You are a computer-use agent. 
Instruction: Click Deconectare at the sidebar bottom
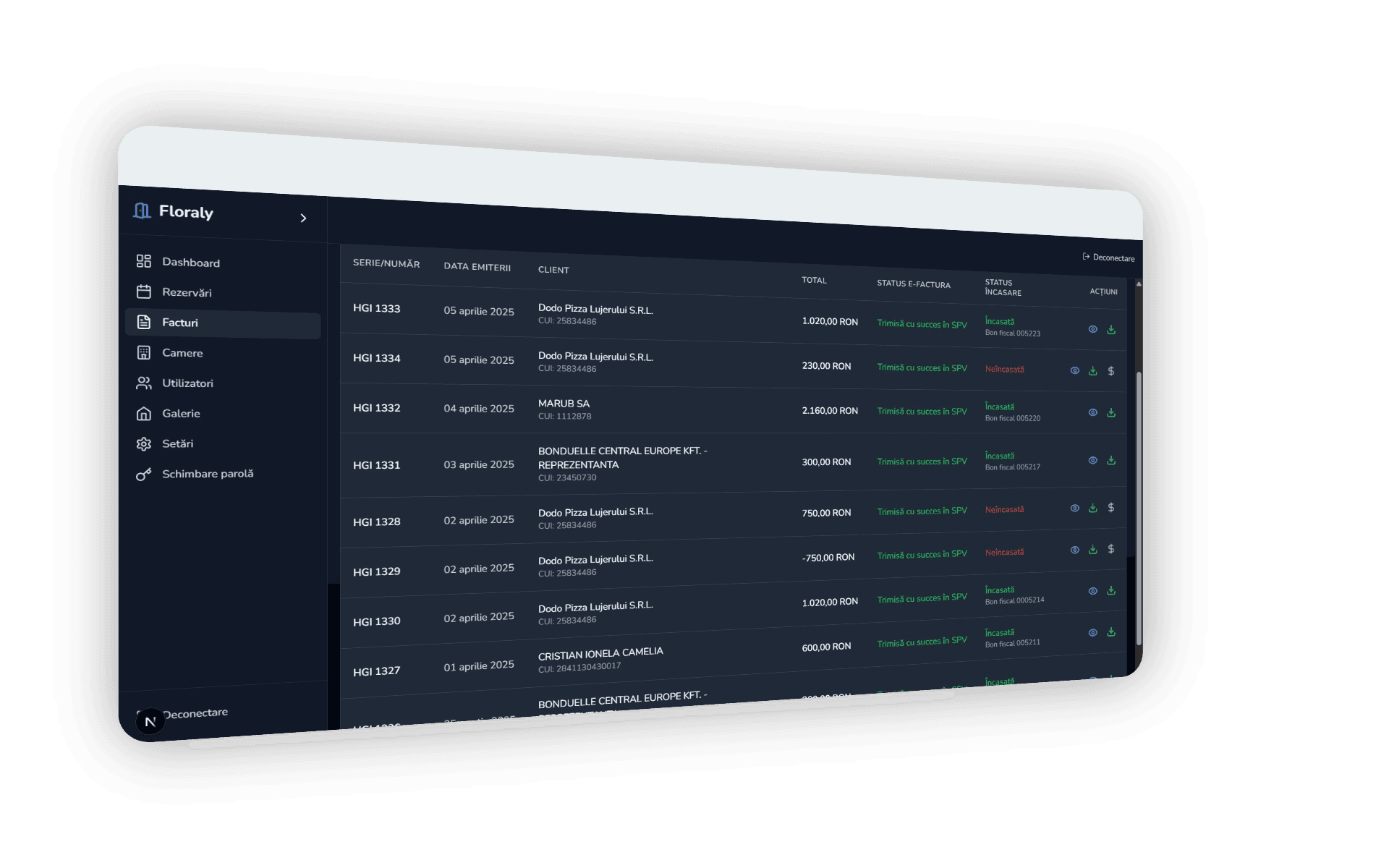195,713
